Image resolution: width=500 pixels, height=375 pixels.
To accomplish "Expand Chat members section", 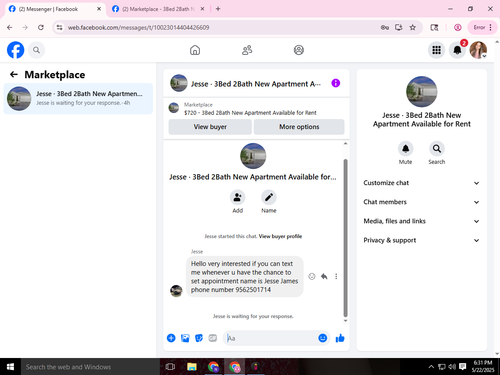I will click(x=422, y=202).
